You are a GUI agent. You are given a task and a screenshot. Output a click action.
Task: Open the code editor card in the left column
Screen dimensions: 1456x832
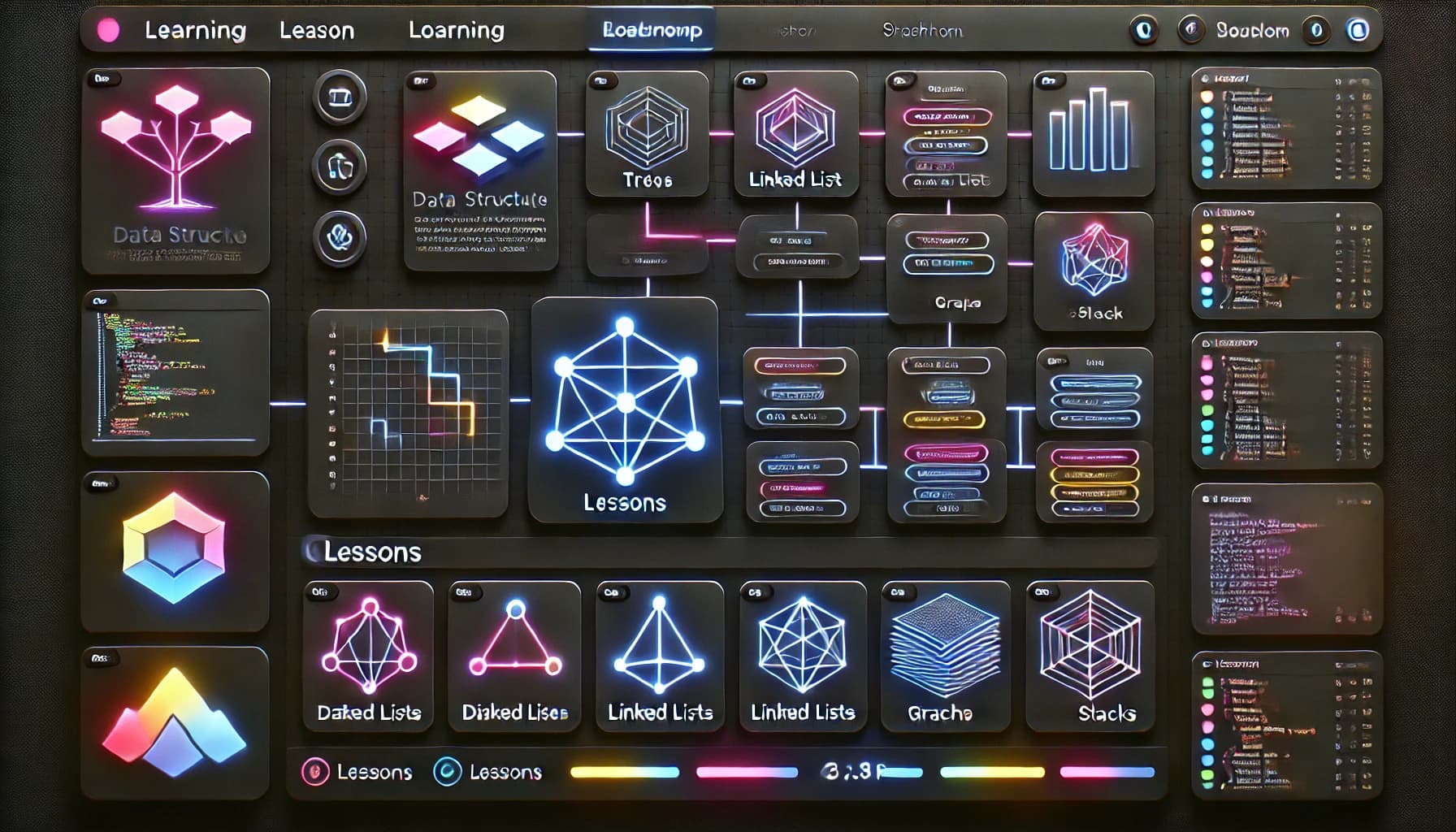[x=175, y=372]
